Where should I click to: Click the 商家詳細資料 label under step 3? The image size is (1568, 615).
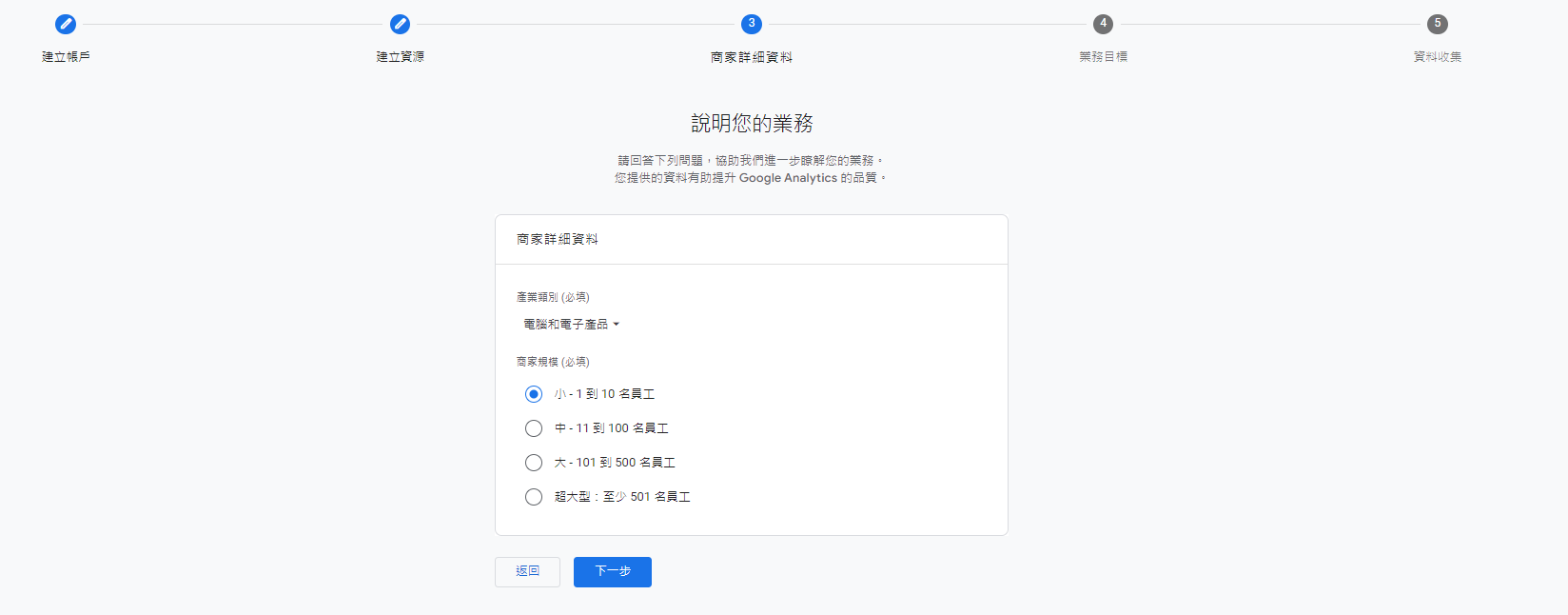coord(752,57)
